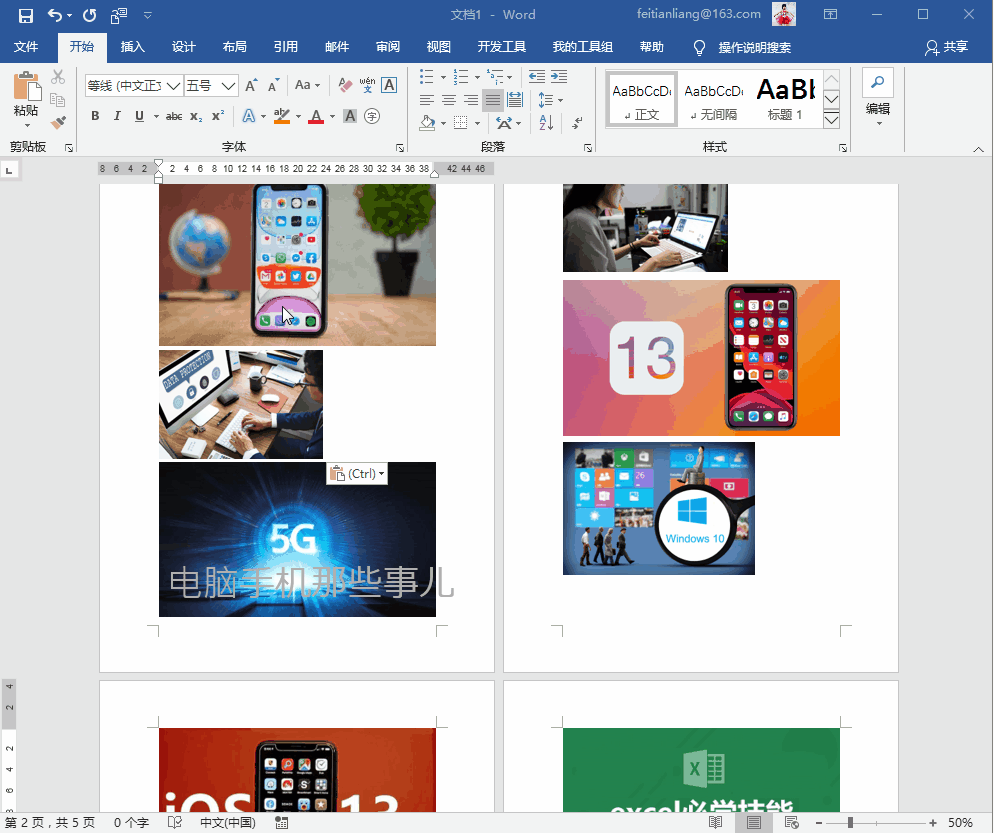Toggle Italic formatting
Image resolution: width=994 pixels, height=833 pixels.
point(117,116)
